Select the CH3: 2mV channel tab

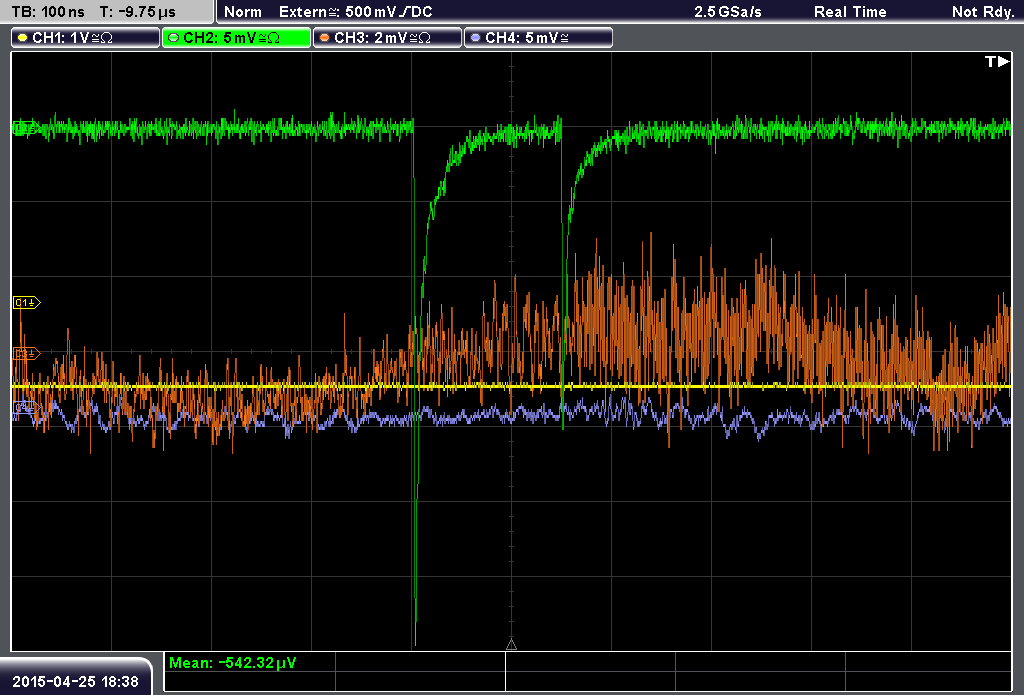pyautogui.click(x=387, y=38)
